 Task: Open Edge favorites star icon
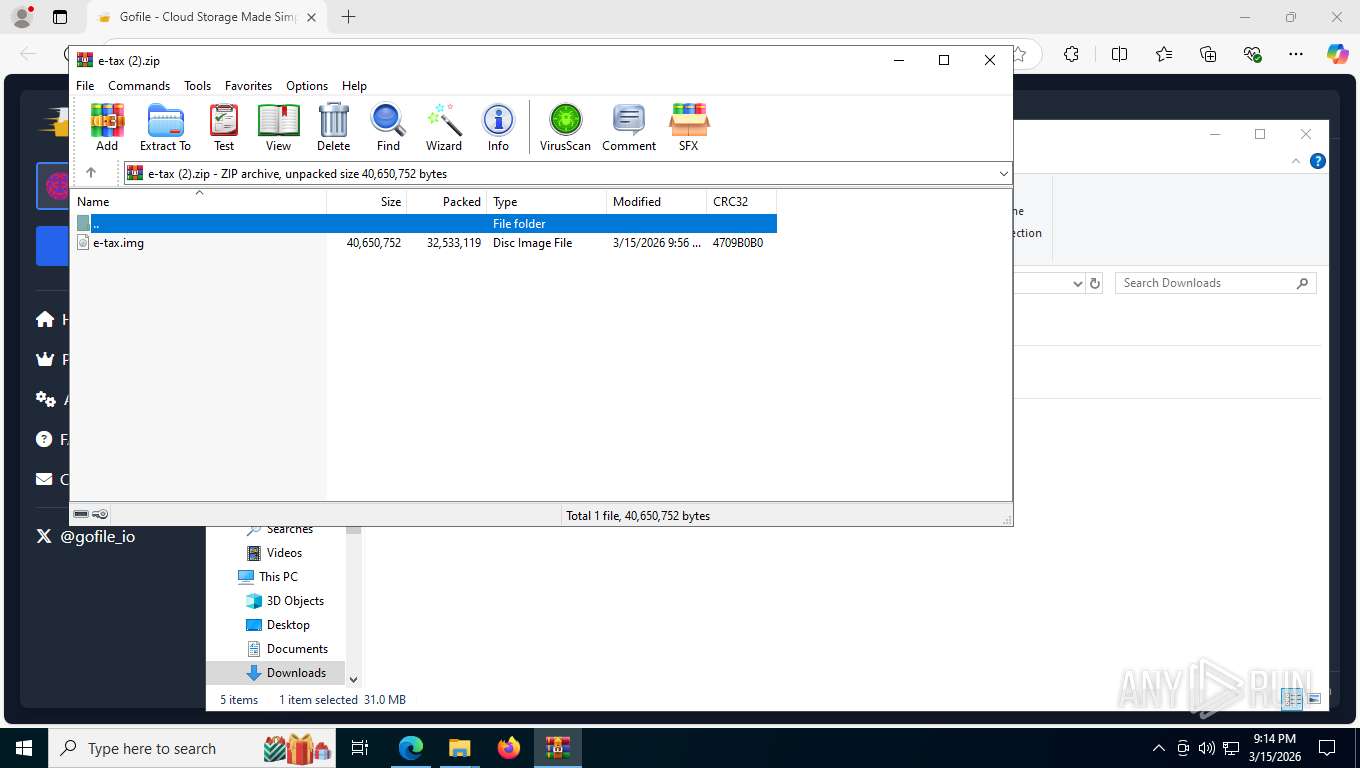(x=1164, y=54)
